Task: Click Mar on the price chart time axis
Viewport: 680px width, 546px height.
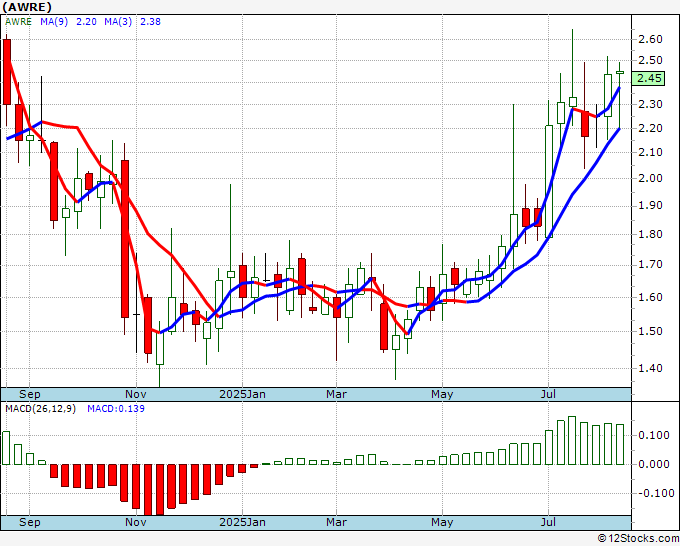Action: 337,394
